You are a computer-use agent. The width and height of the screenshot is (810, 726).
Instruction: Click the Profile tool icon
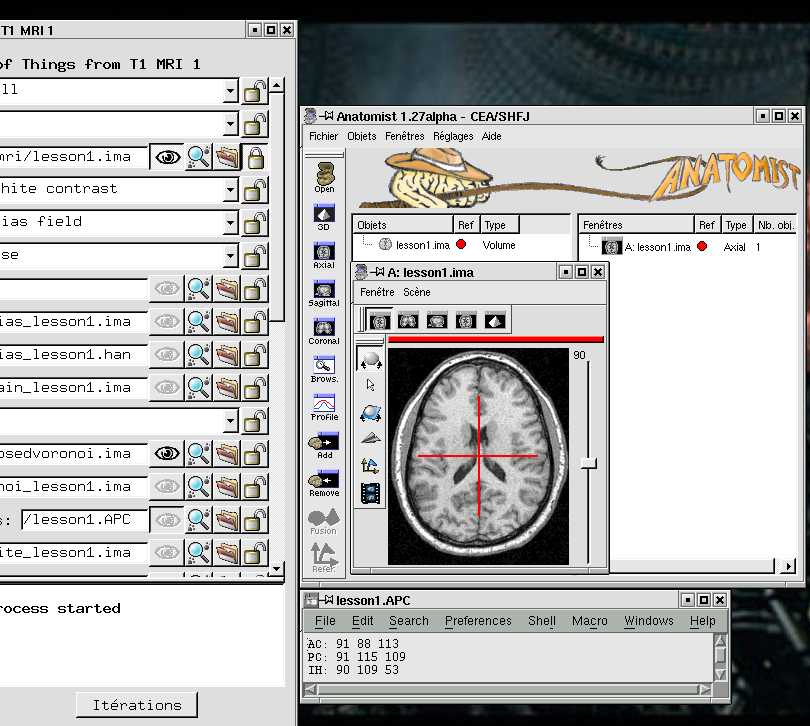click(324, 404)
